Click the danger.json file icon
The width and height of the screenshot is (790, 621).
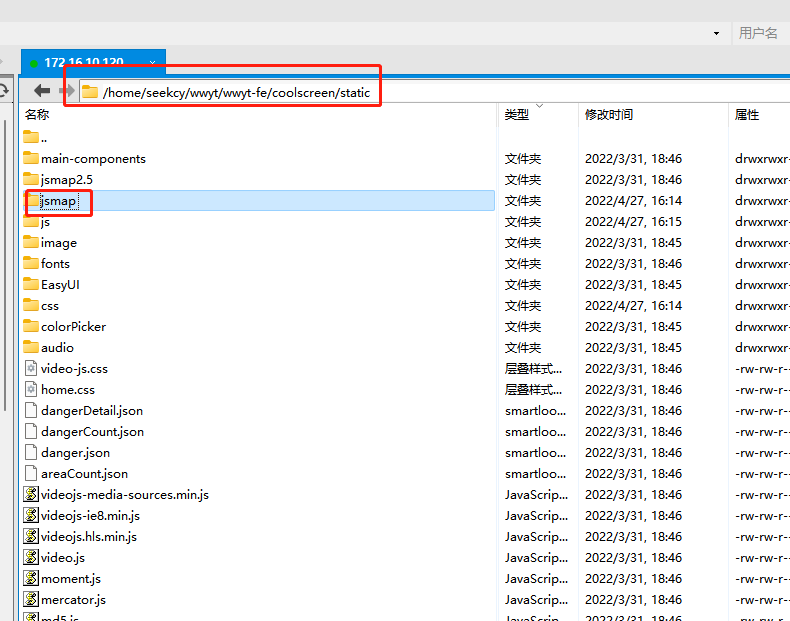pos(31,452)
